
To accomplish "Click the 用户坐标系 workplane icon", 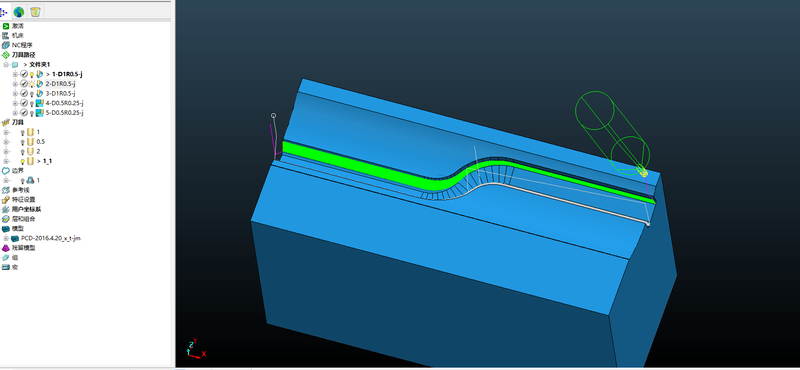I will click(6, 209).
